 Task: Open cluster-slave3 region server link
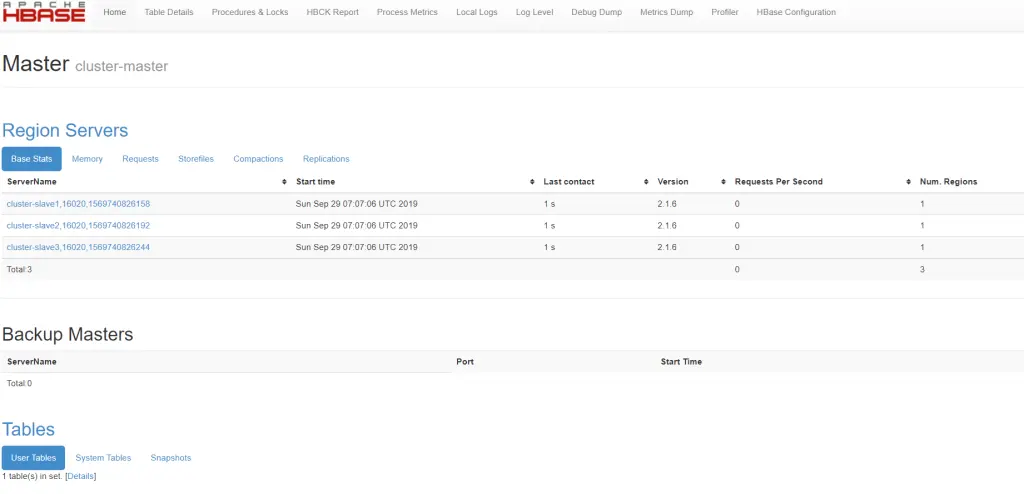pyautogui.click(x=78, y=247)
